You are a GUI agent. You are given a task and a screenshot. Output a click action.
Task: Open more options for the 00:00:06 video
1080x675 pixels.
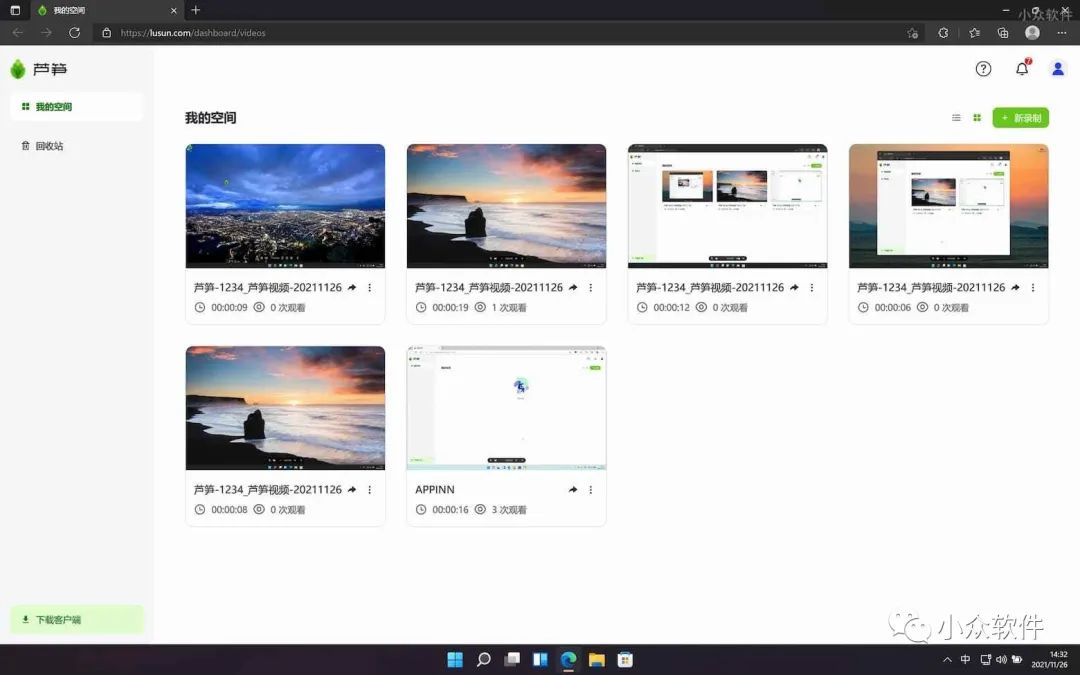tap(1032, 287)
